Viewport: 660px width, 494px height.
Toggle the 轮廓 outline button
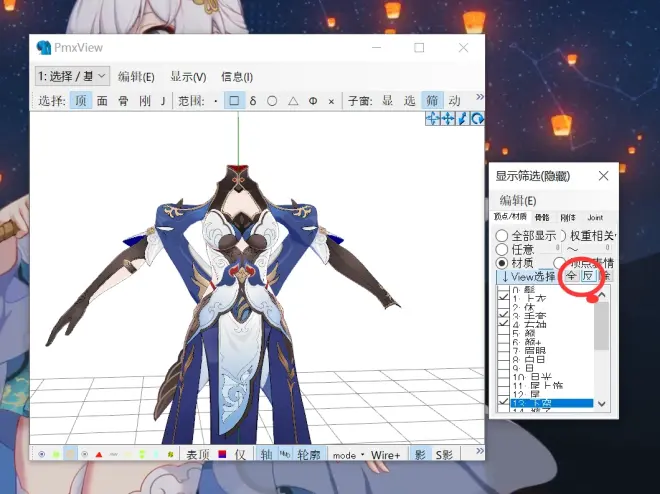(309, 455)
